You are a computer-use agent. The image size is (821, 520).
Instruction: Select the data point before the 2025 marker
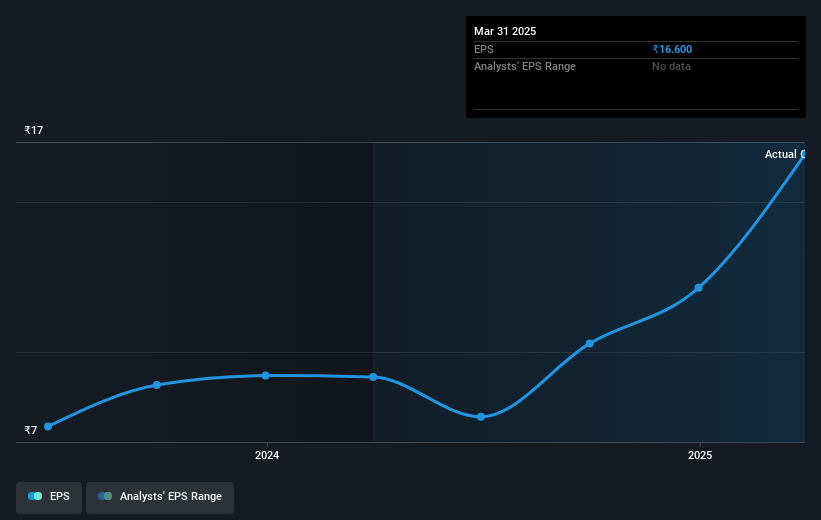tap(590, 344)
